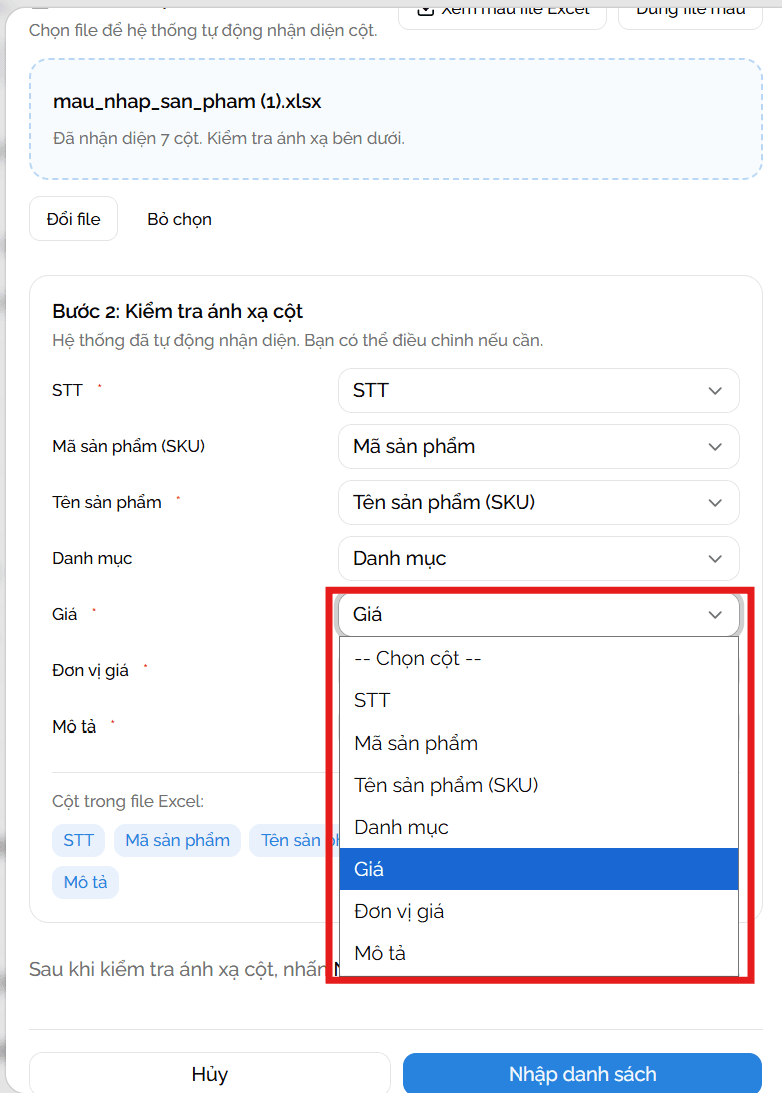
Task: Select Đơn vị giá option in list
Action: pyautogui.click(x=538, y=911)
